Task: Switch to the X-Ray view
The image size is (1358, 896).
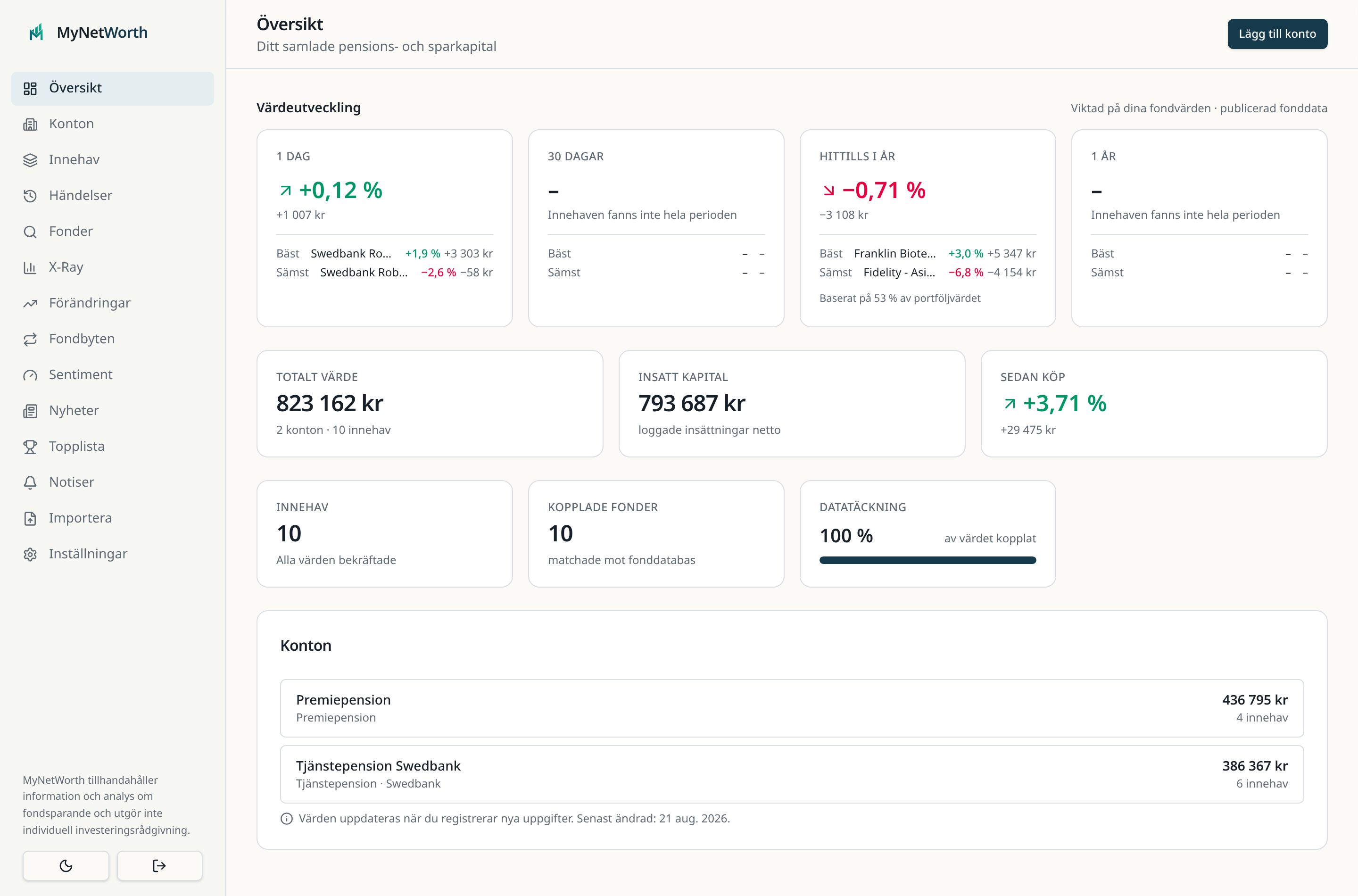Action: click(x=113, y=267)
